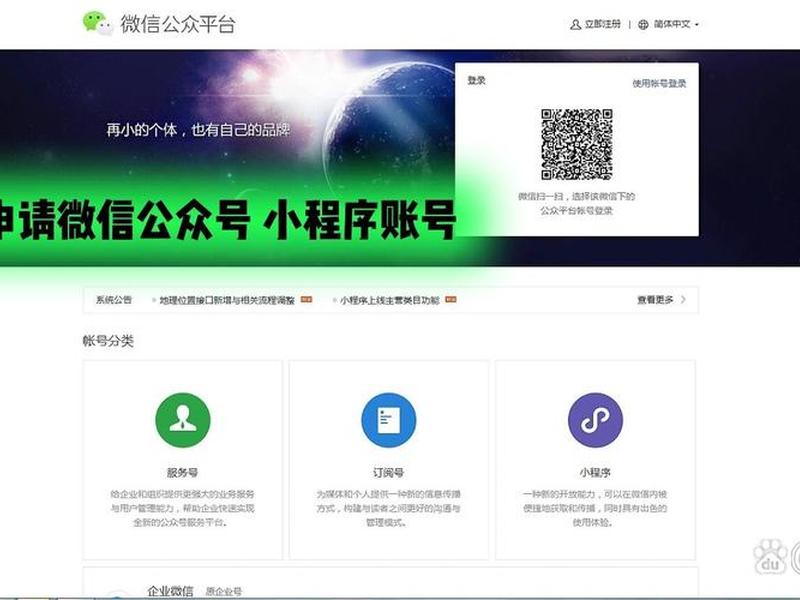Click the 小程序 description paragraph
Image resolution: width=800 pixels, height=600 pixels.
pos(595,508)
